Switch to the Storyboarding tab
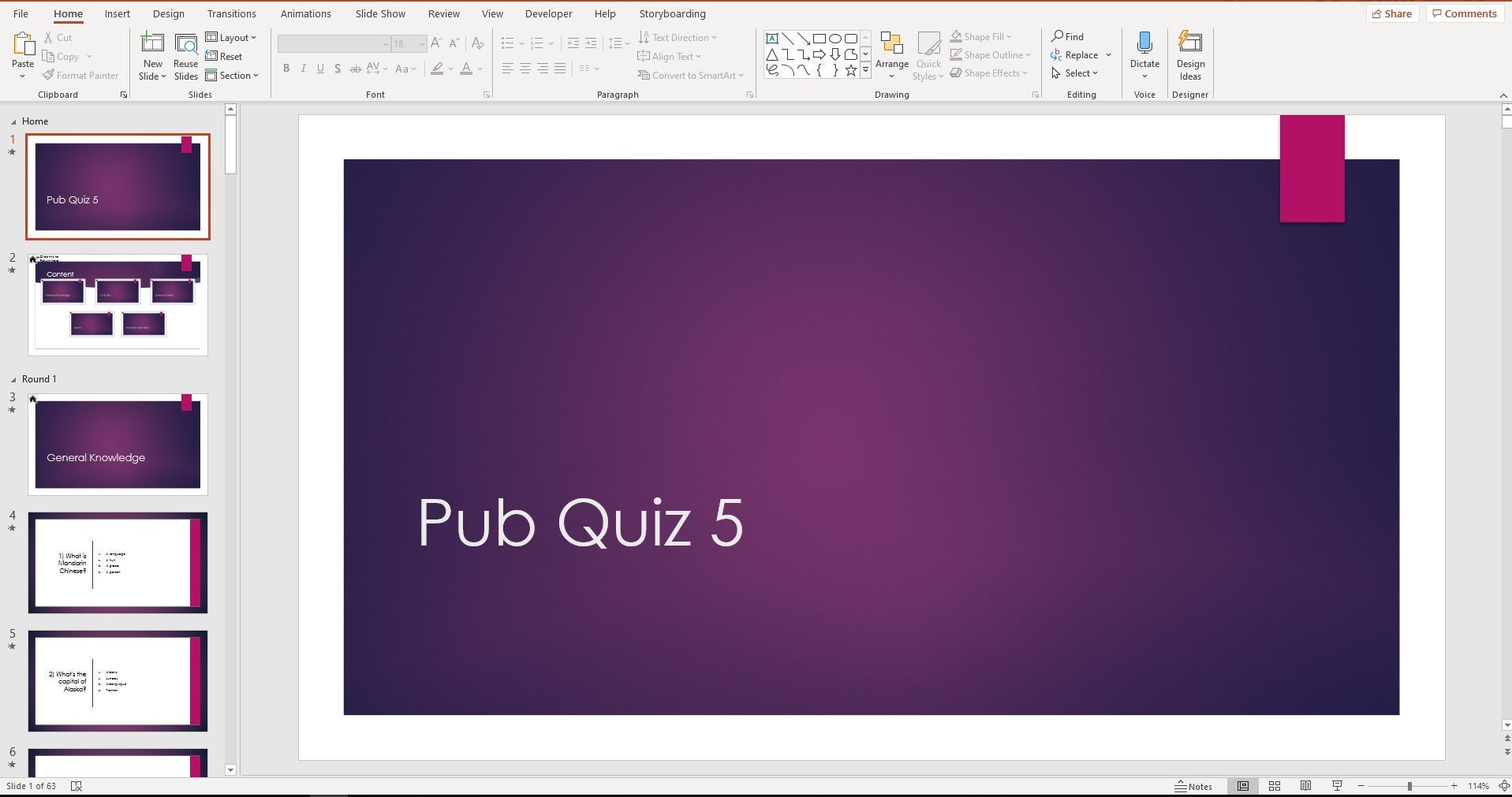This screenshot has height=797, width=1512. coord(671,13)
